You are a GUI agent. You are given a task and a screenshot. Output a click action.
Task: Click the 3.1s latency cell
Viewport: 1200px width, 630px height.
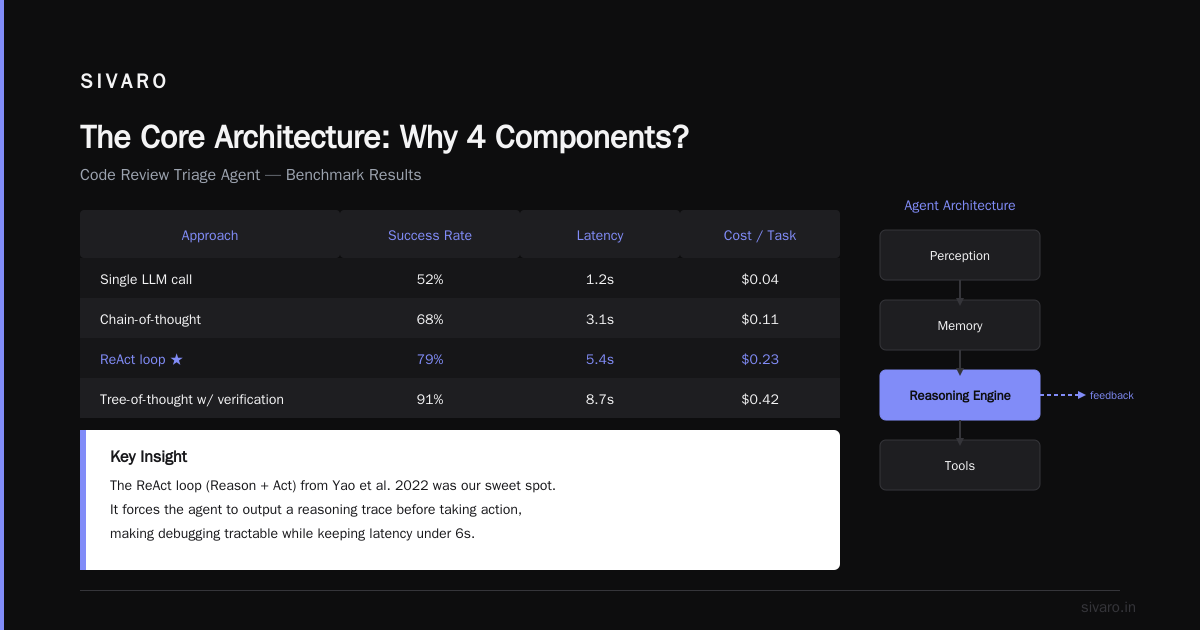point(600,319)
